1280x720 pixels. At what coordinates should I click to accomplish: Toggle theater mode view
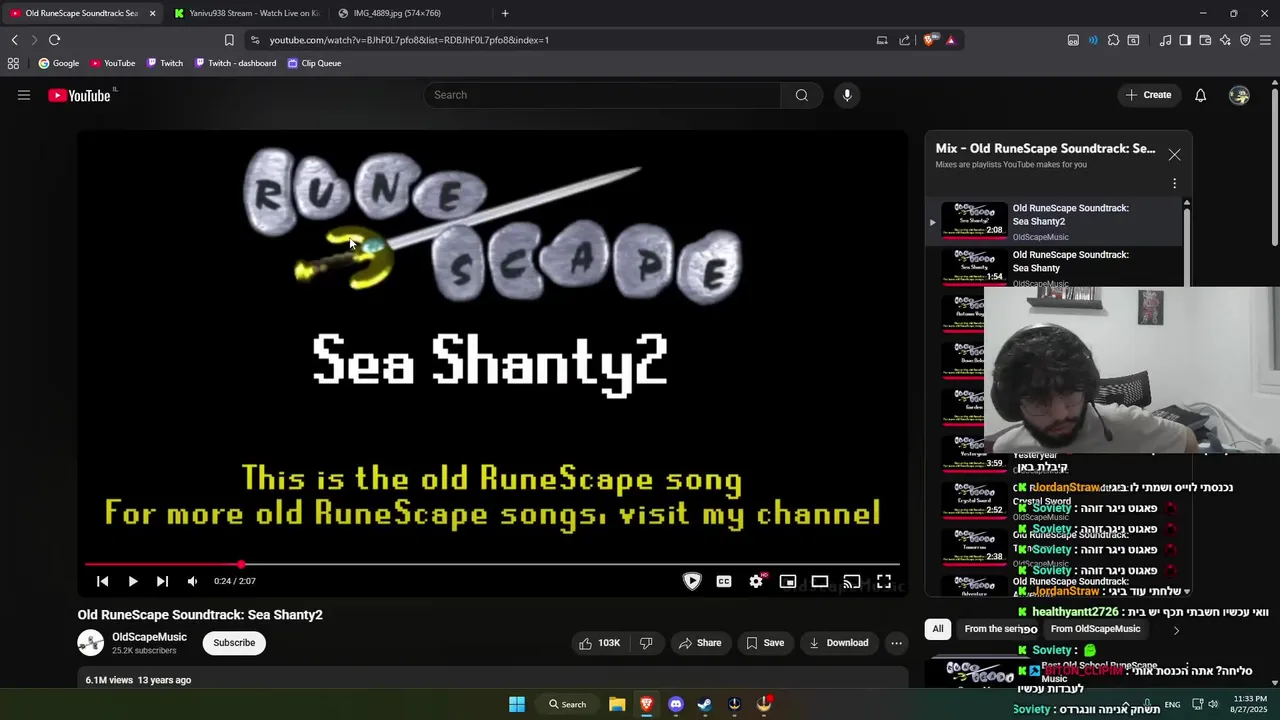tap(820, 581)
